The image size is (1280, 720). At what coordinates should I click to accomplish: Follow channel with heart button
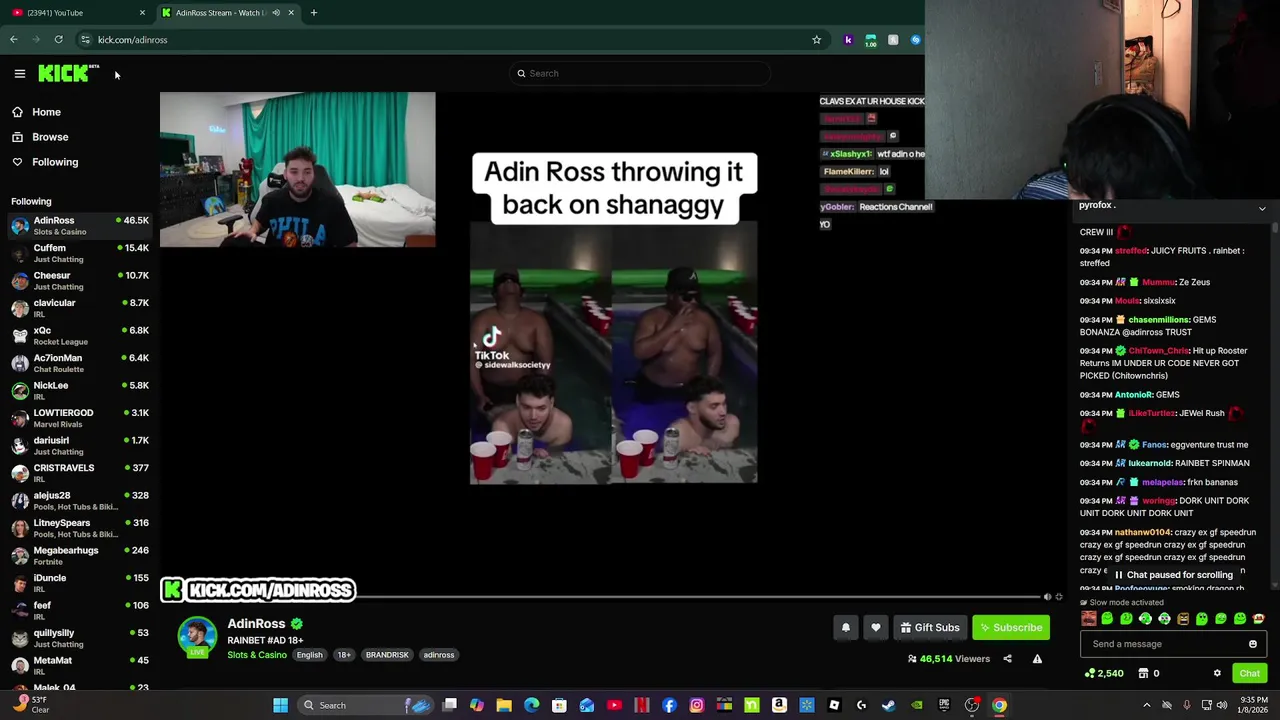[875, 627]
